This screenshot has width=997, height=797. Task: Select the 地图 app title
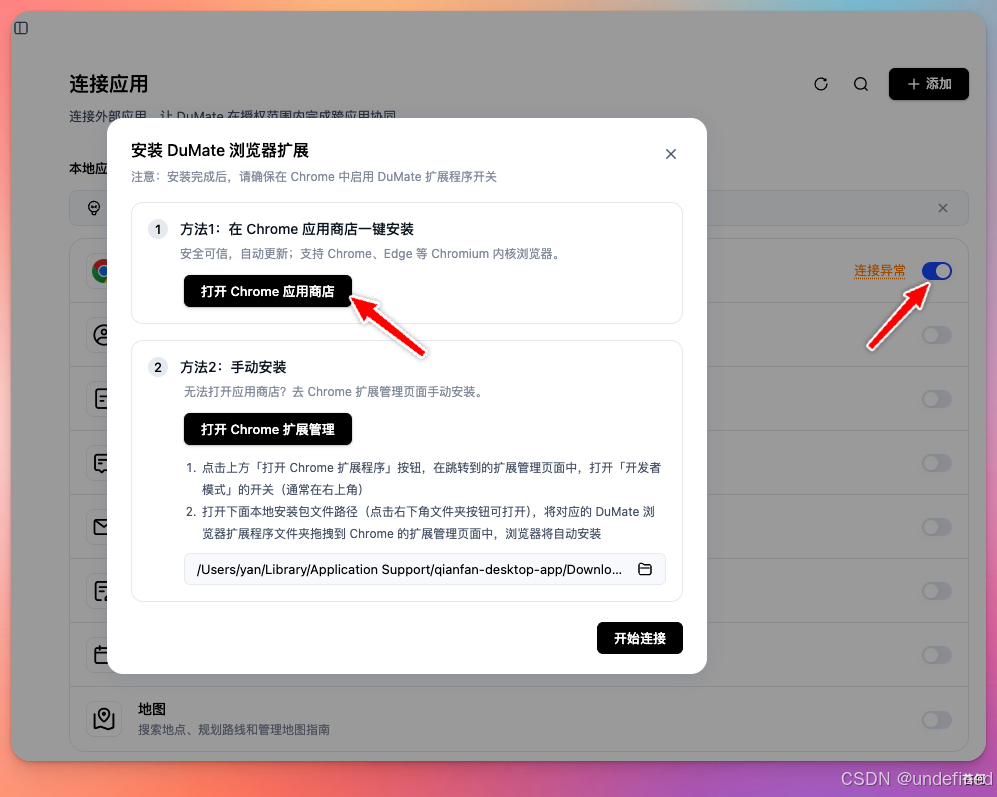tap(152, 709)
